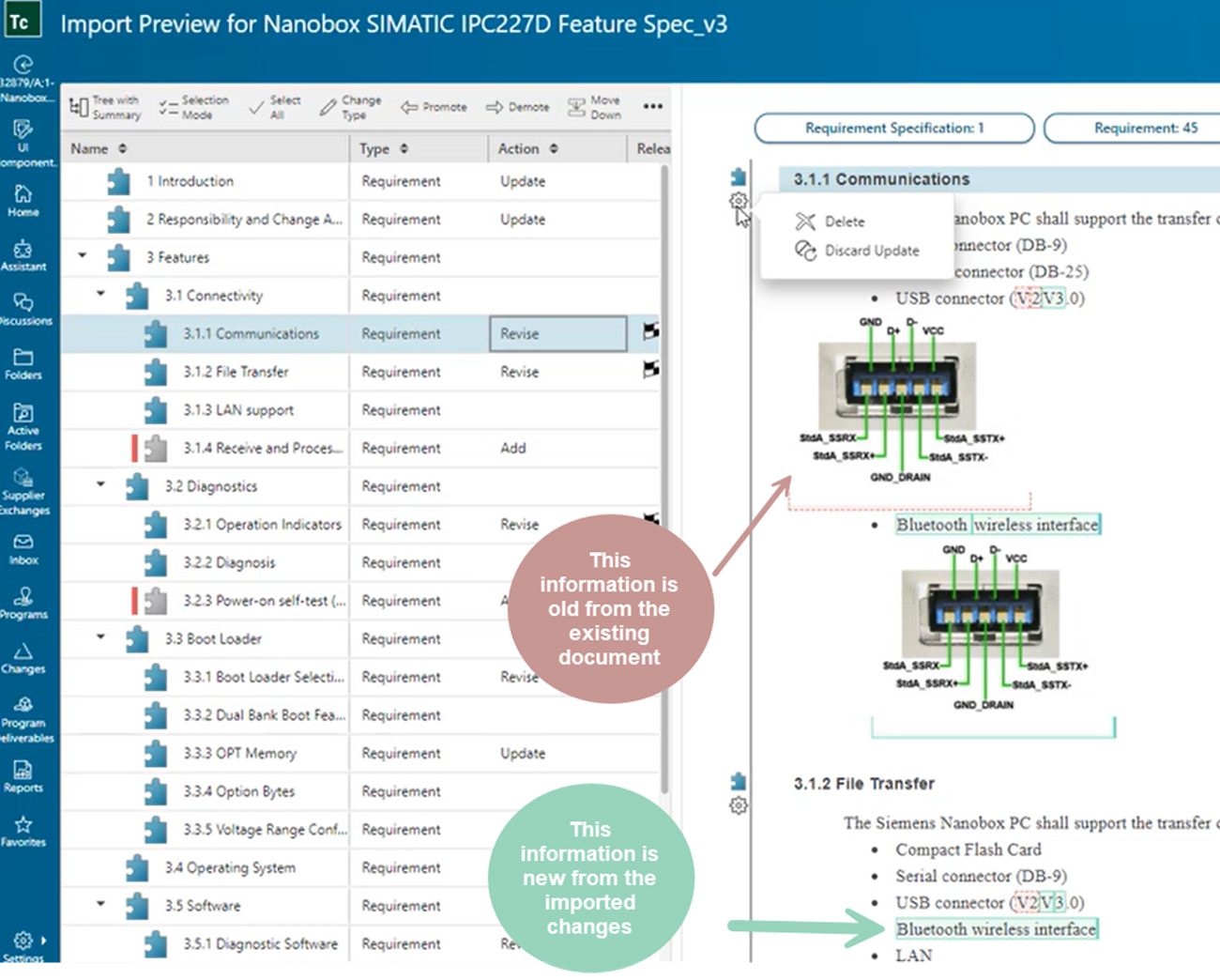
Task: Open Discussions in the sidebar
Action: point(23,309)
